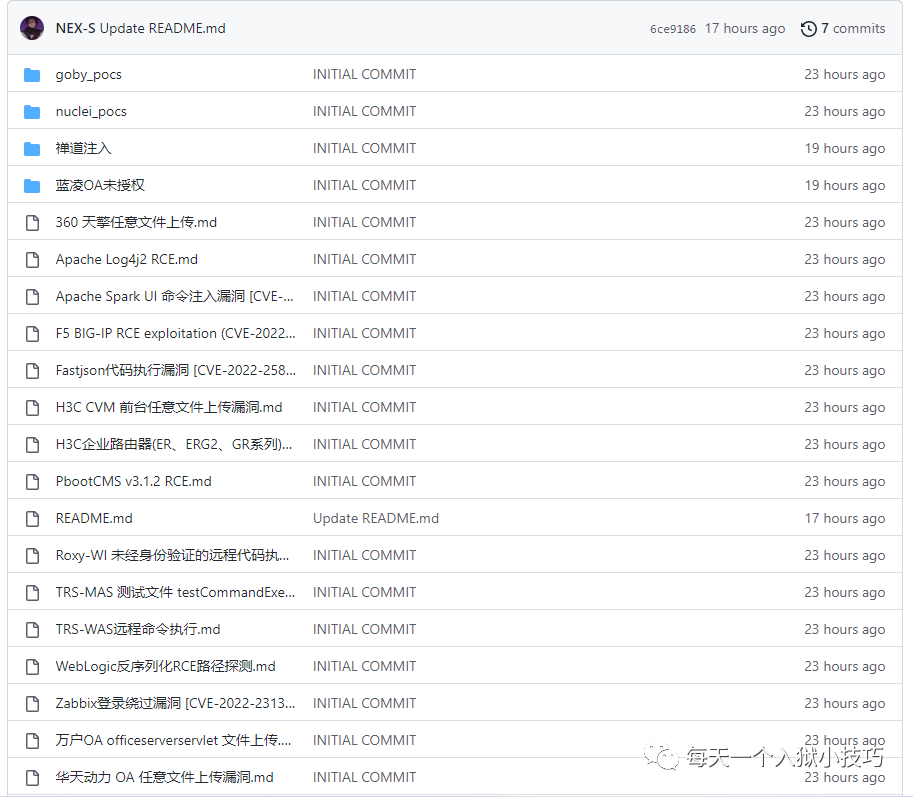Click the goby_pocs folder icon
The height and width of the screenshot is (797, 913).
[32, 75]
